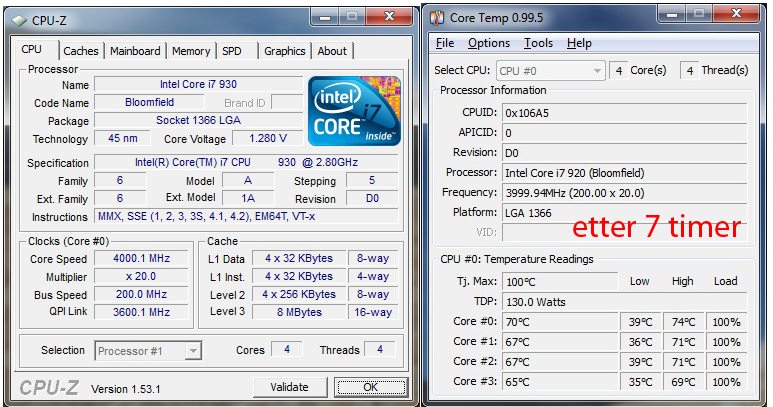Image resolution: width=773 pixels, height=407 pixels.
Task: Click the Platform field 'LGA 1366'
Action: click(x=625, y=213)
